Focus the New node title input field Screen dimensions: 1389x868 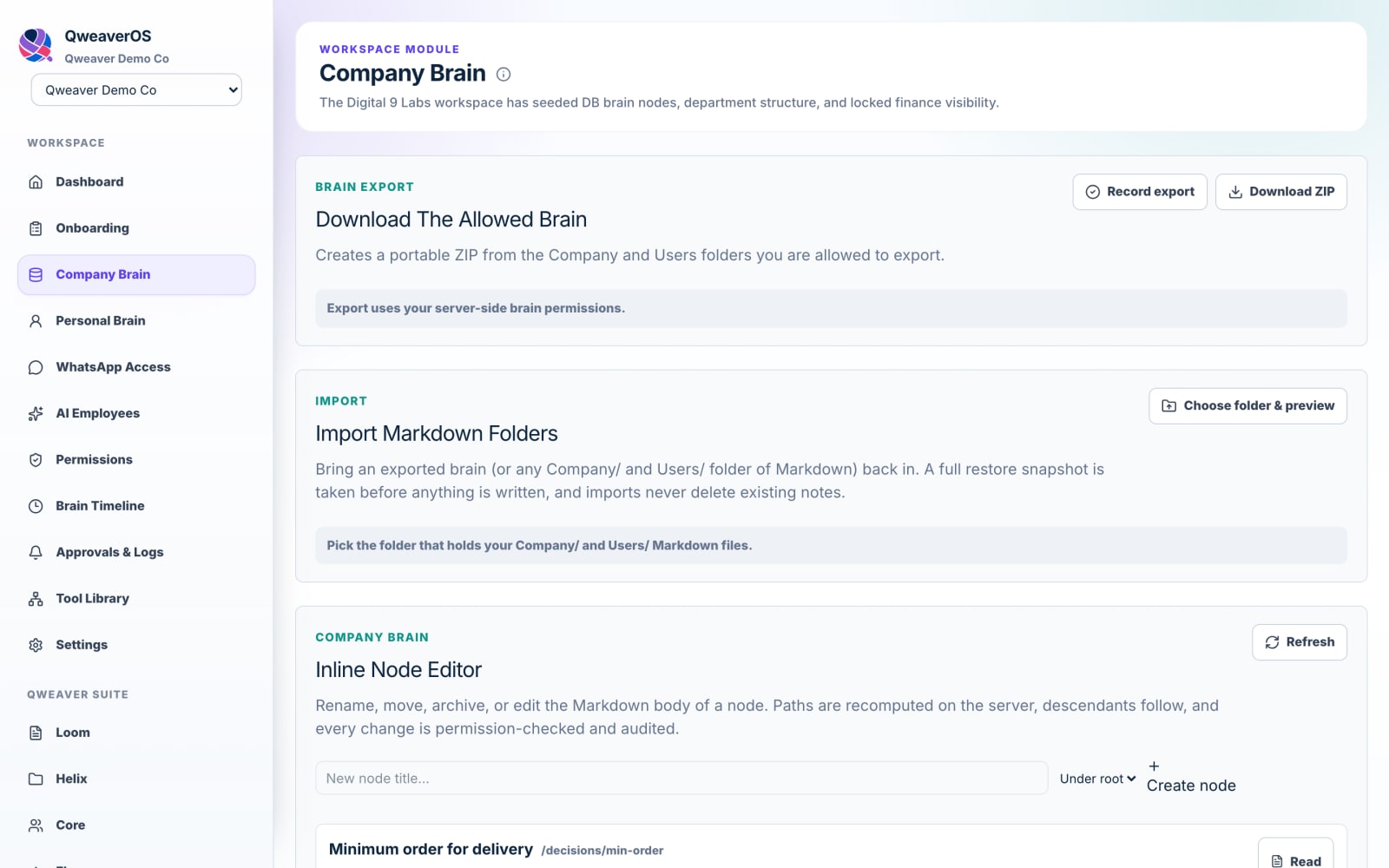point(681,779)
